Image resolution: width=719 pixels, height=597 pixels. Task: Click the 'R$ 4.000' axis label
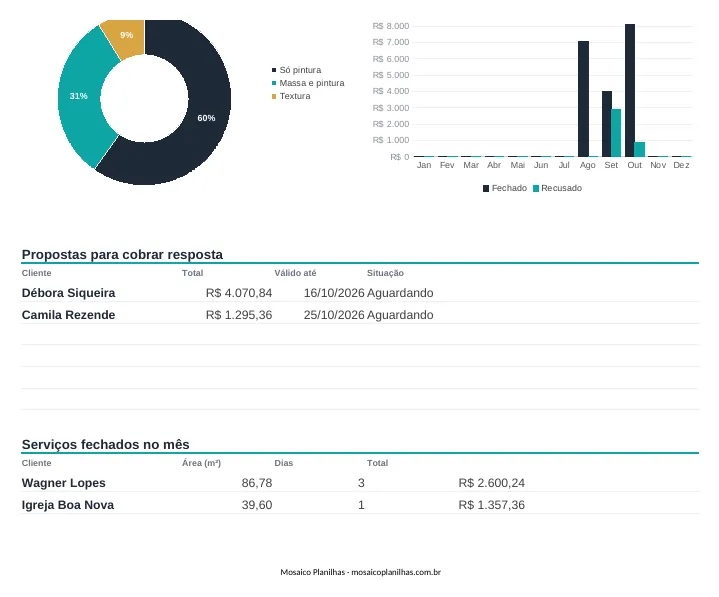click(x=391, y=91)
